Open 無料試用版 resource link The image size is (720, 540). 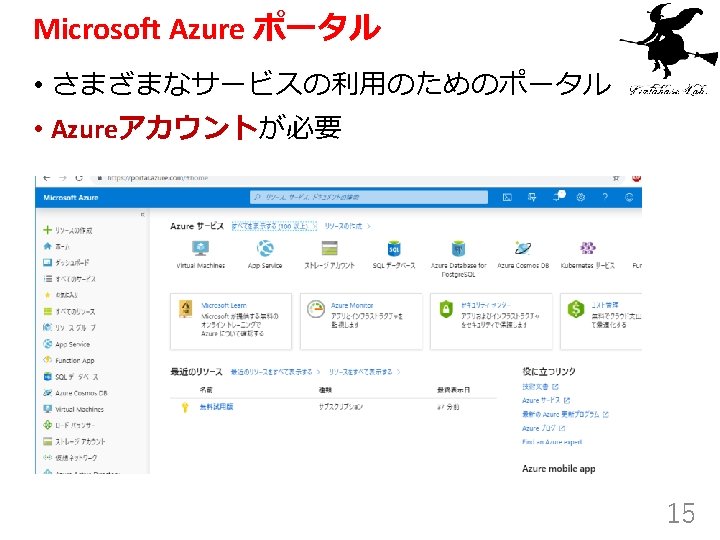216,407
